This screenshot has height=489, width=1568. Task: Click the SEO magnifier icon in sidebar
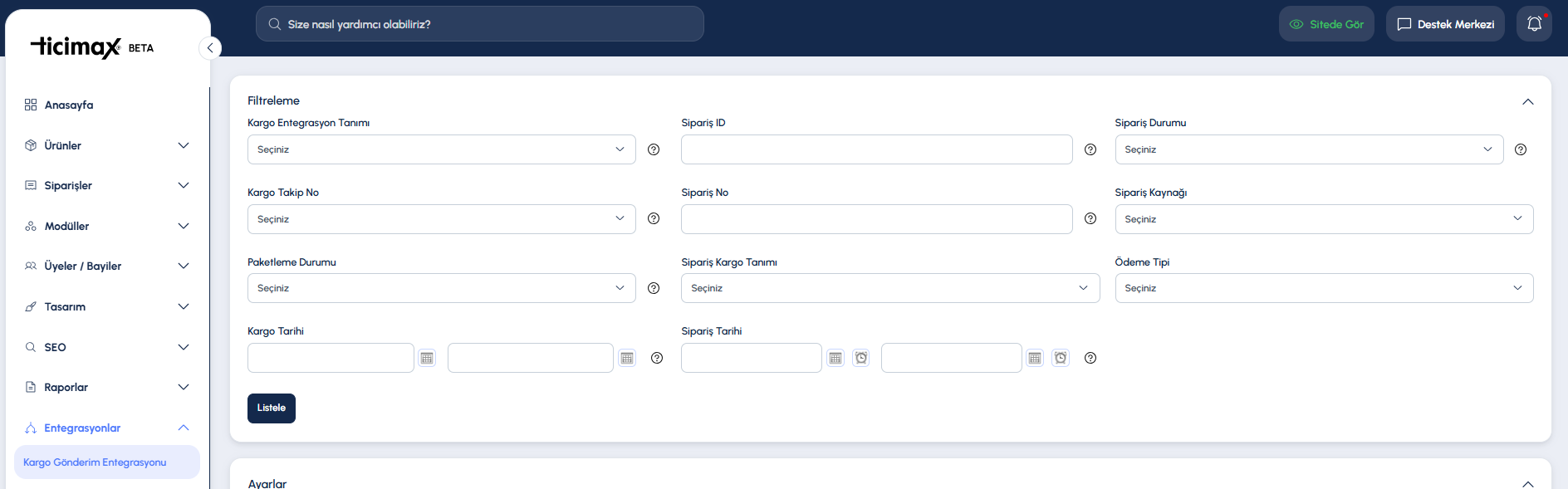(x=31, y=347)
